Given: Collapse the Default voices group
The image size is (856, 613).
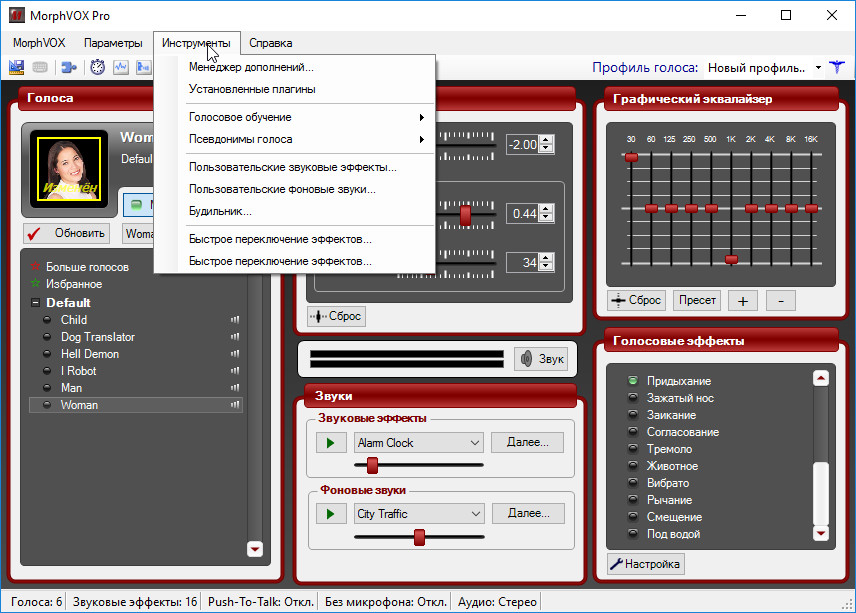Looking at the screenshot, I should click(x=36, y=302).
